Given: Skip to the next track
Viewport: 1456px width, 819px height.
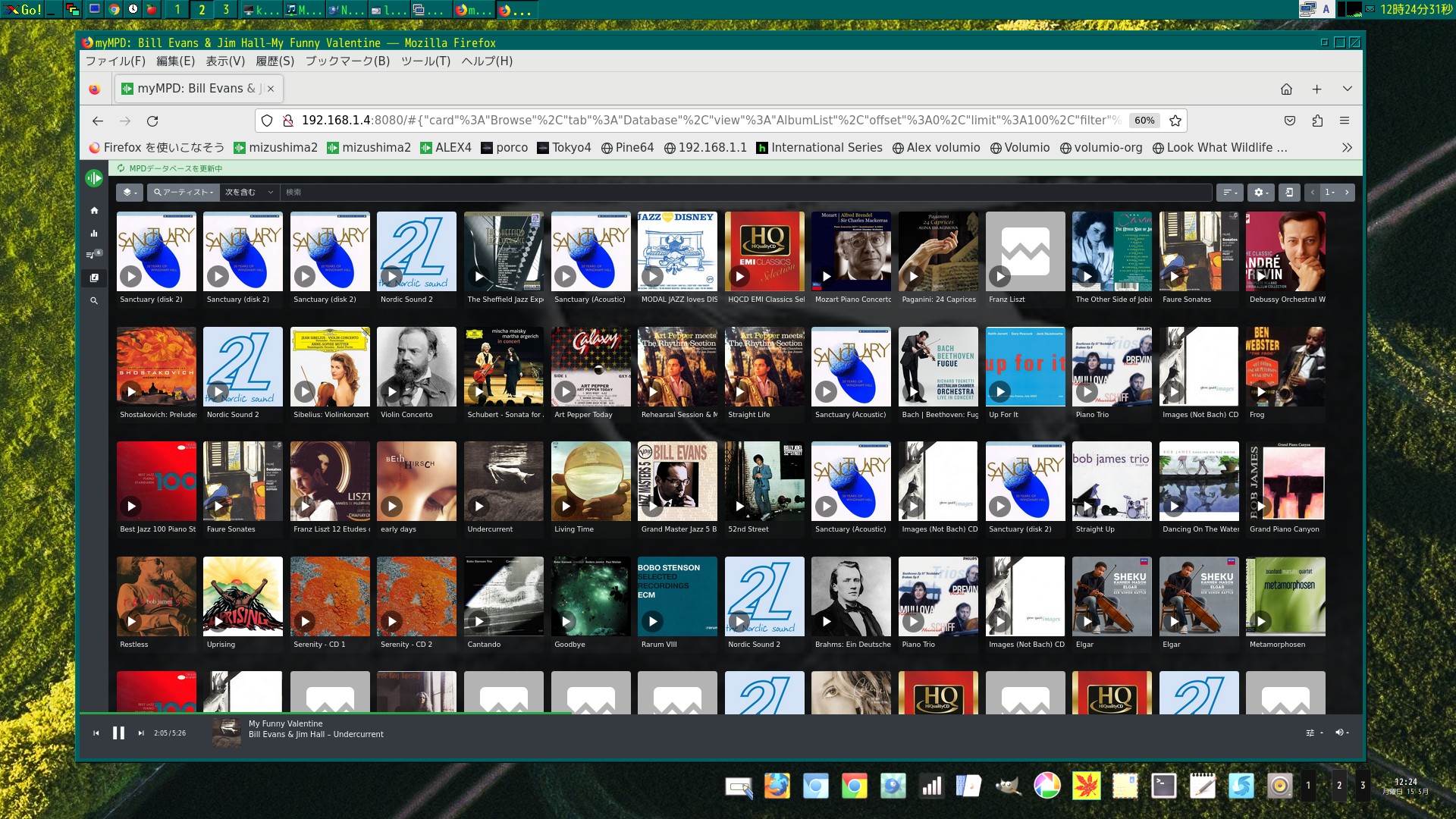Looking at the screenshot, I should click(x=140, y=733).
